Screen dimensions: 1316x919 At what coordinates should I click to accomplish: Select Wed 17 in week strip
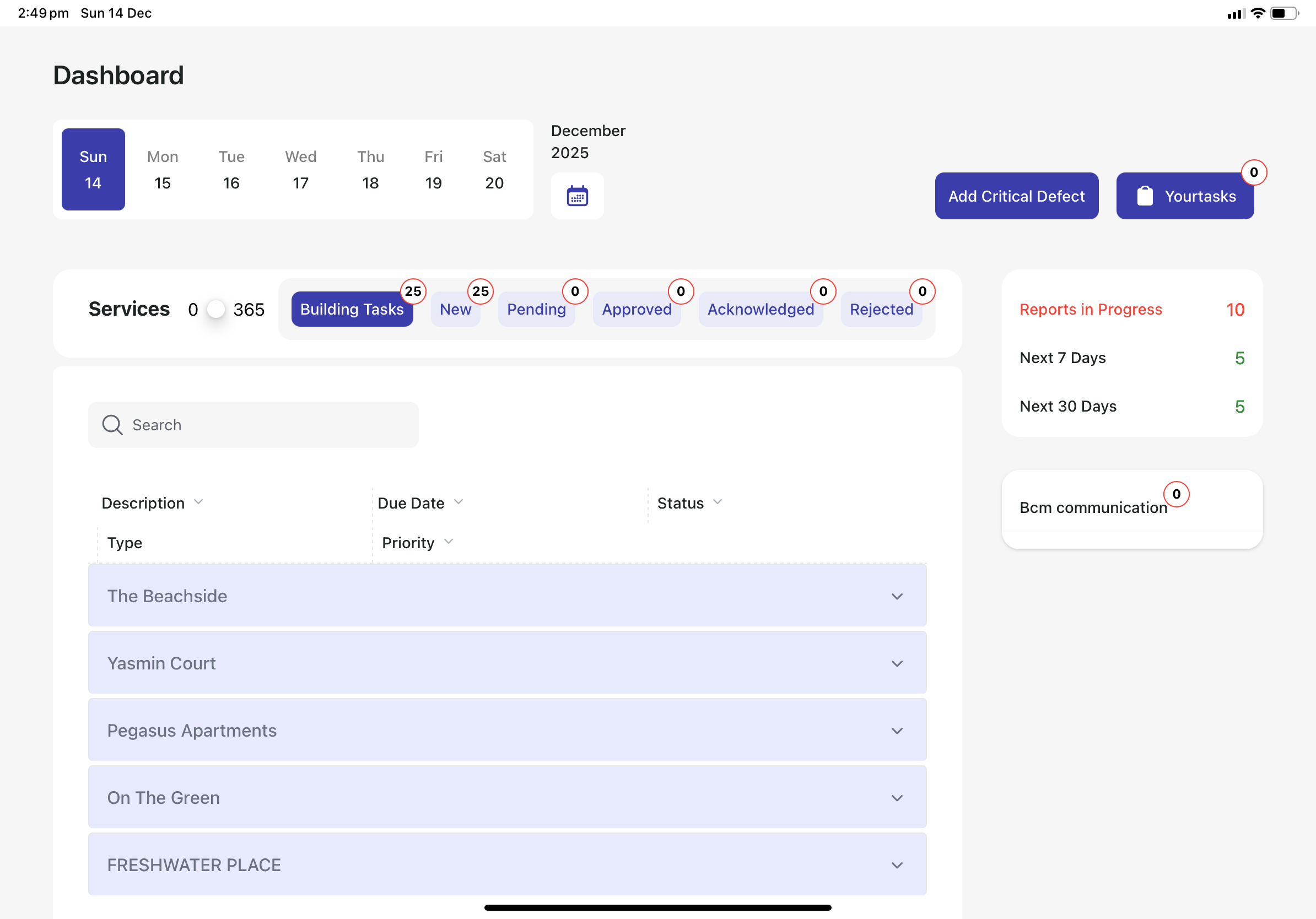click(x=300, y=169)
